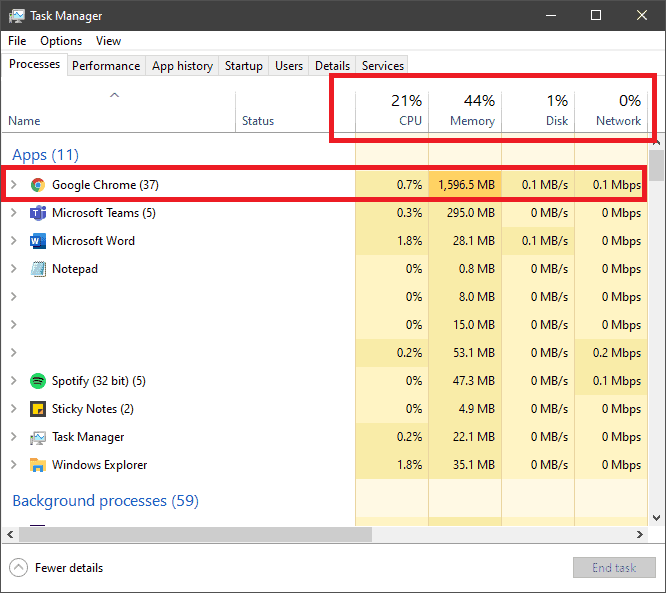Click the horizontal scrollbar thumb
This screenshot has height=593, width=666.
tap(195, 534)
